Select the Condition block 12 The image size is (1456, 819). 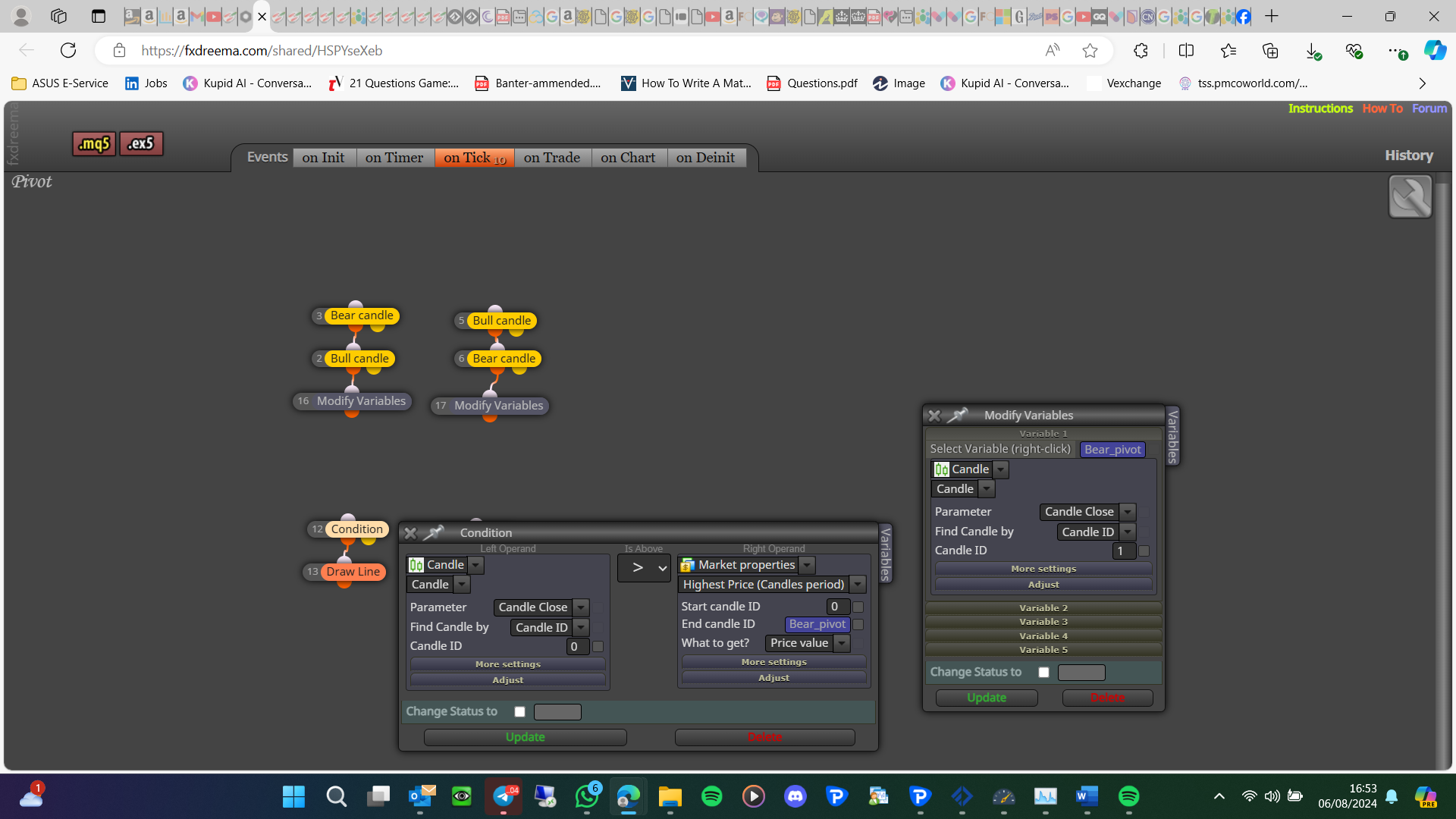(x=357, y=529)
